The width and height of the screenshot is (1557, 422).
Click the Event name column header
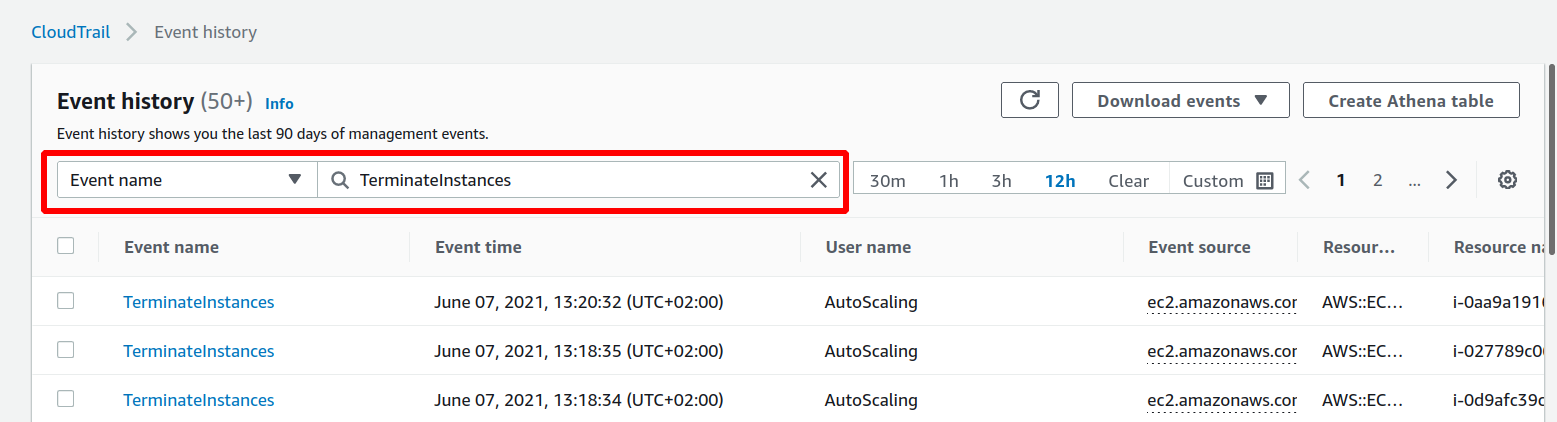171,247
